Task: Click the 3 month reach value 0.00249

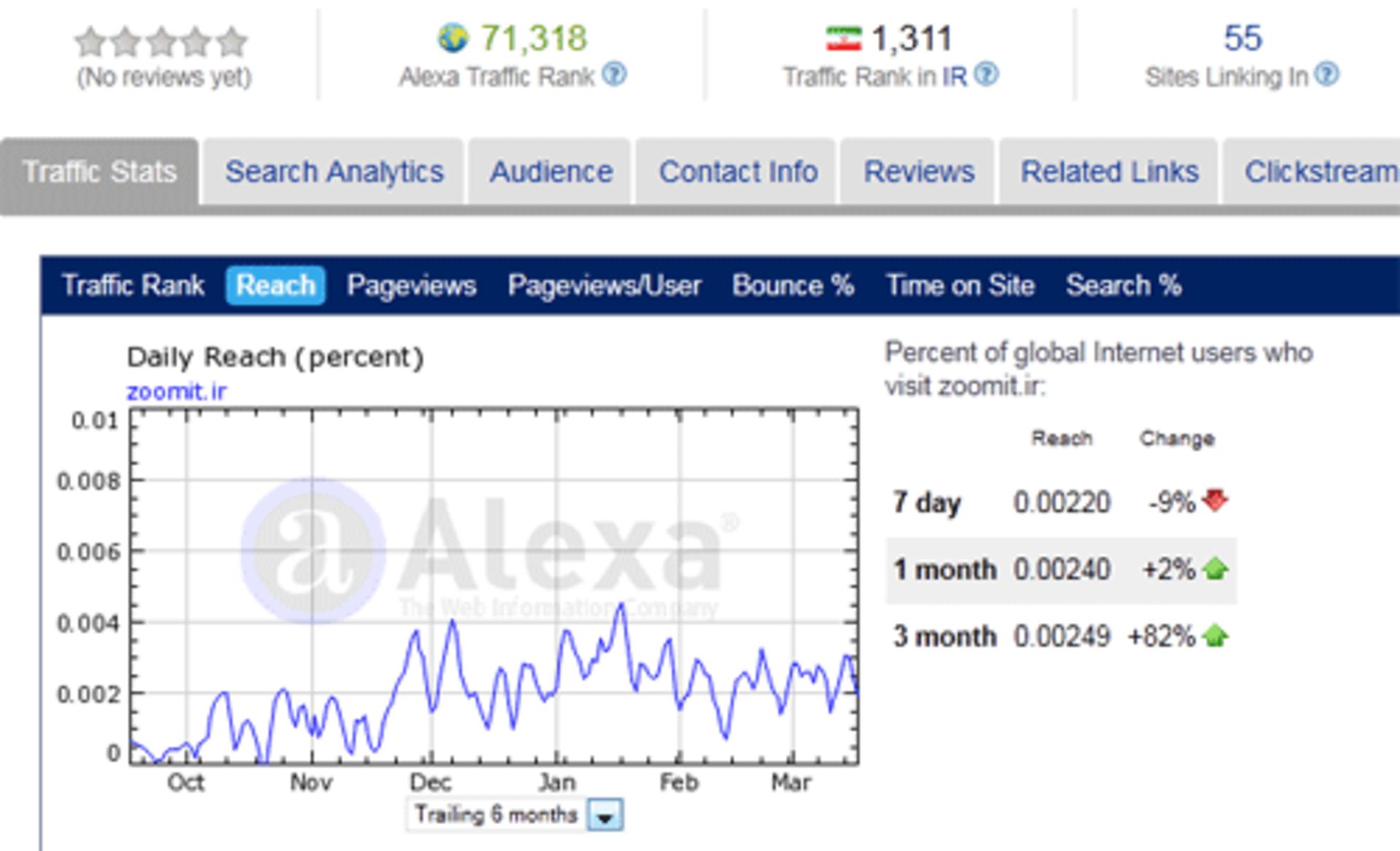Action: [x=1062, y=636]
